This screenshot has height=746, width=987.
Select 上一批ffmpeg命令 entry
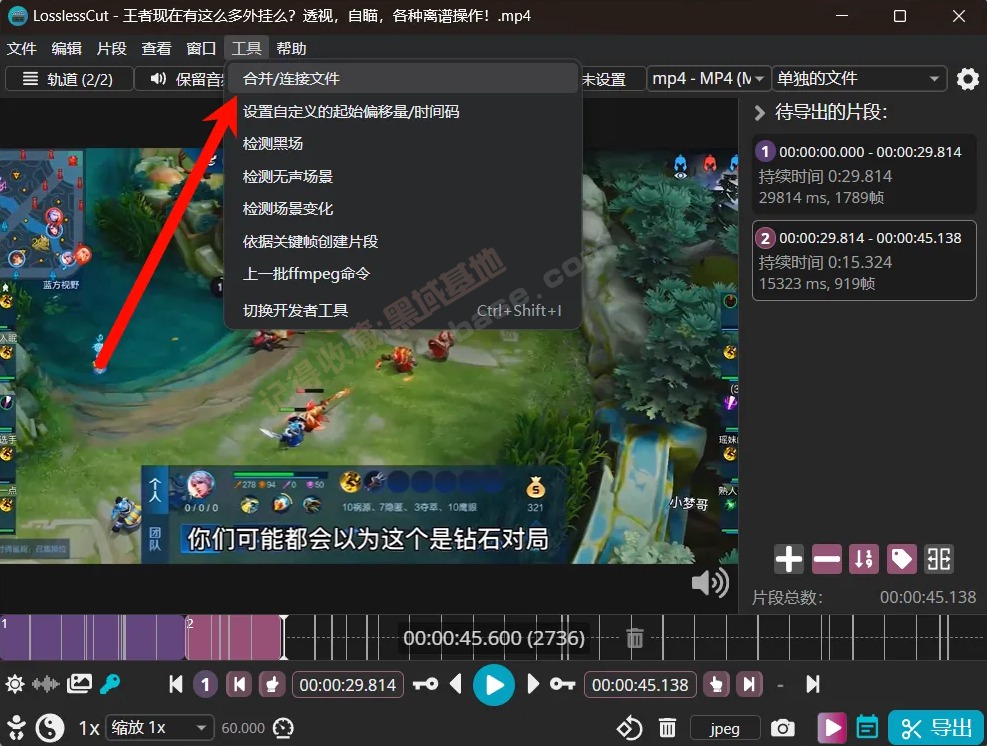(403, 274)
